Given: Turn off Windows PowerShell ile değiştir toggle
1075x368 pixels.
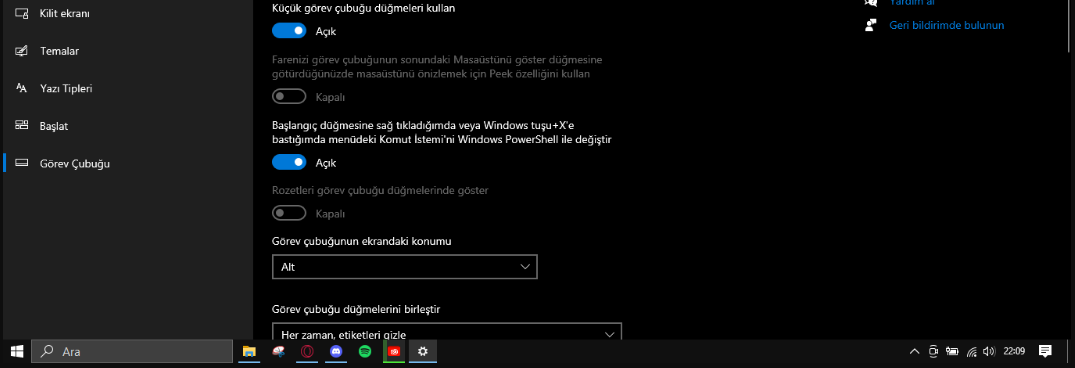Looking at the screenshot, I should pyautogui.click(x=289, y=162).
